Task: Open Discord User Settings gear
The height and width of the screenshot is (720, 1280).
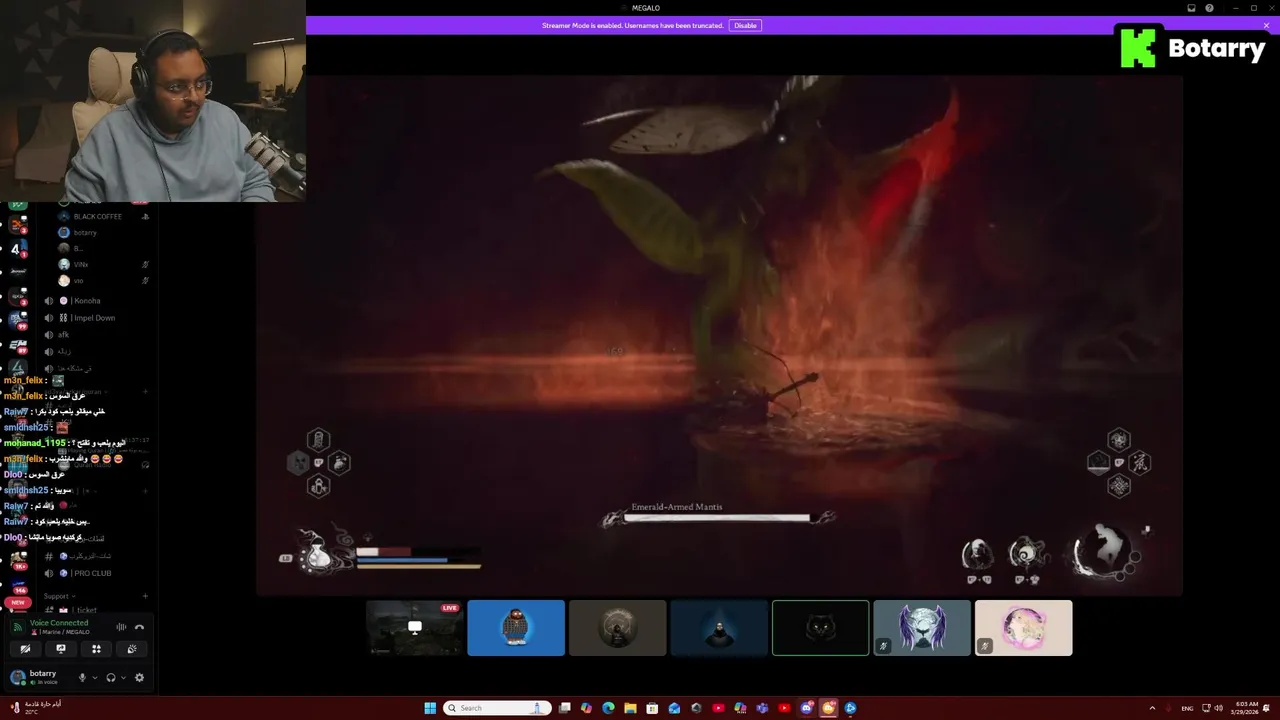Action: (x=139, y=677)
